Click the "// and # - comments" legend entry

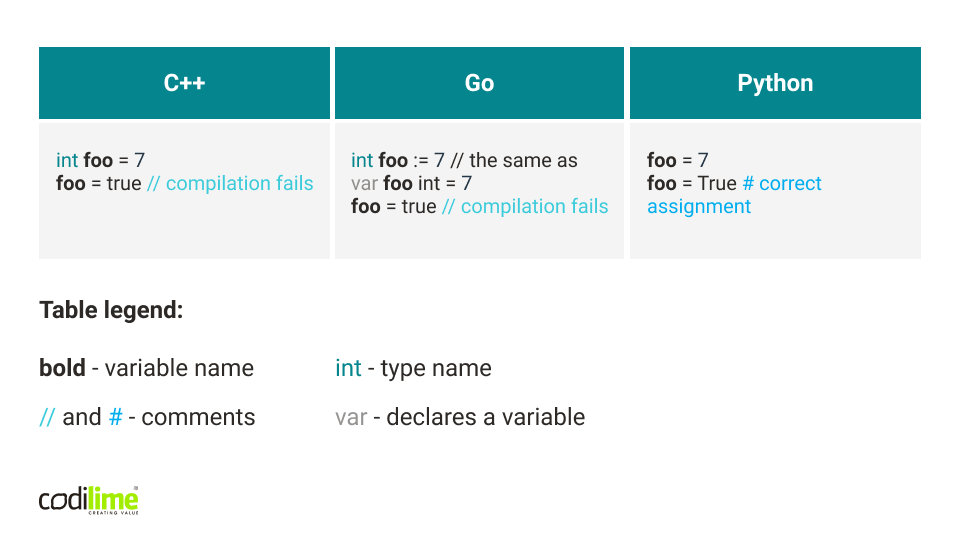[147, 417]
